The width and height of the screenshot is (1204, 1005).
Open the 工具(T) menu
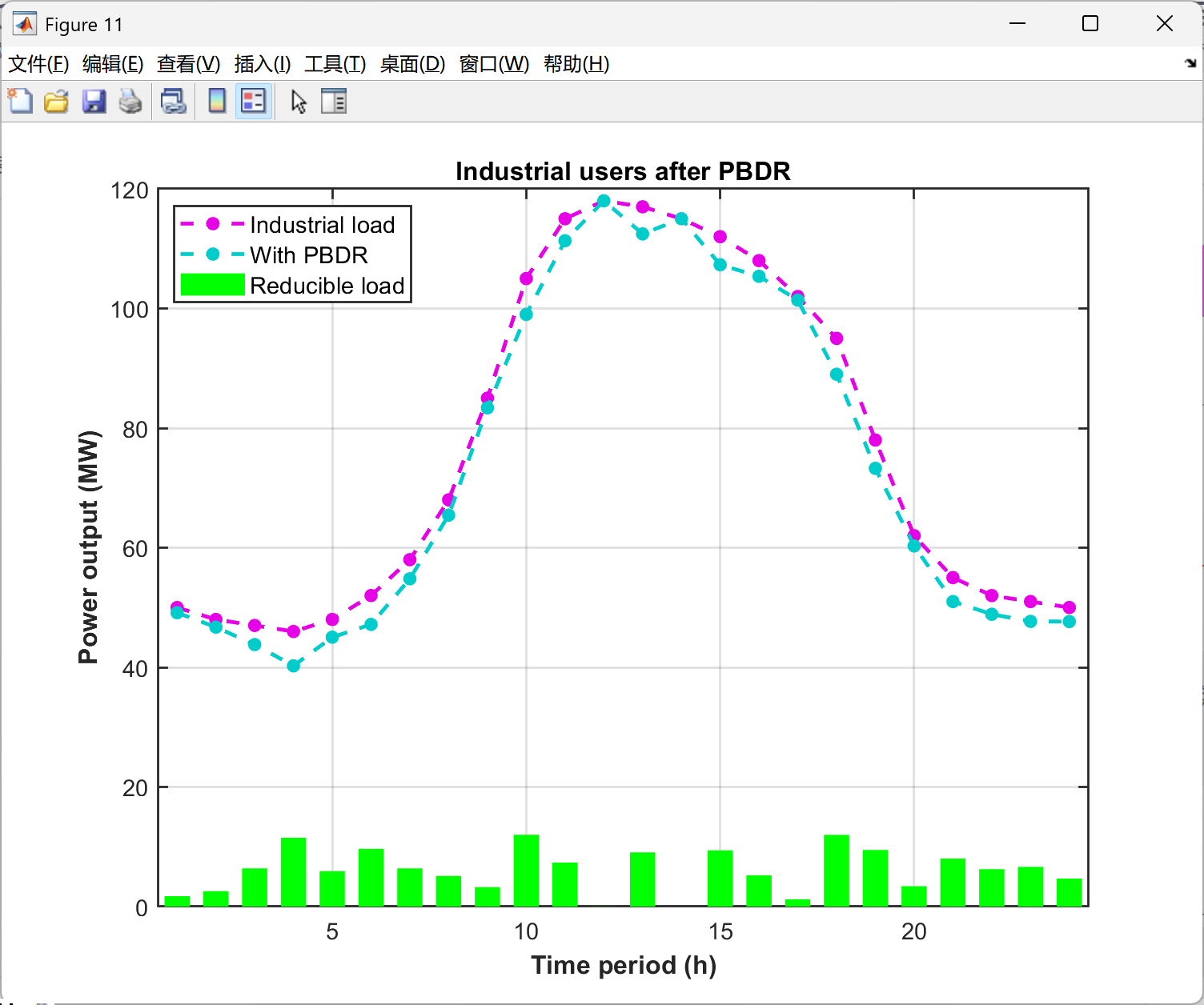tap(335, 64)
